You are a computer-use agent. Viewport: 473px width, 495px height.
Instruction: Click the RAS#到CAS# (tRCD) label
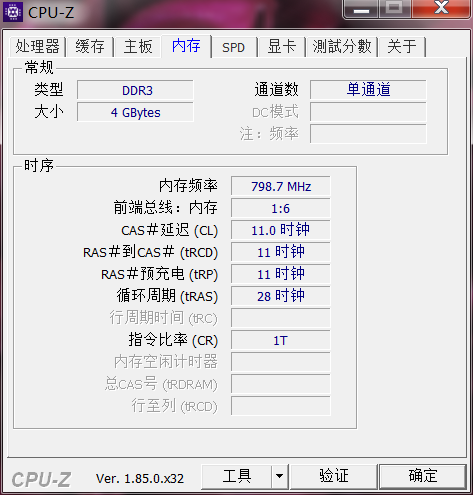pyautogui.click(x=150, y=252)
